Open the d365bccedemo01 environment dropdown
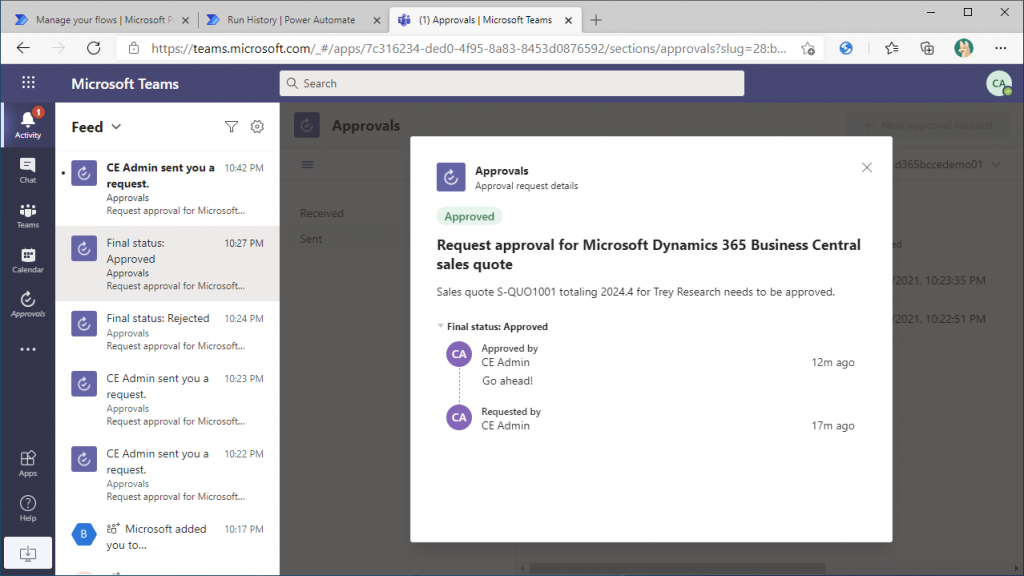This screenshot has height=576, width=1024. click(x=947, y=165)
